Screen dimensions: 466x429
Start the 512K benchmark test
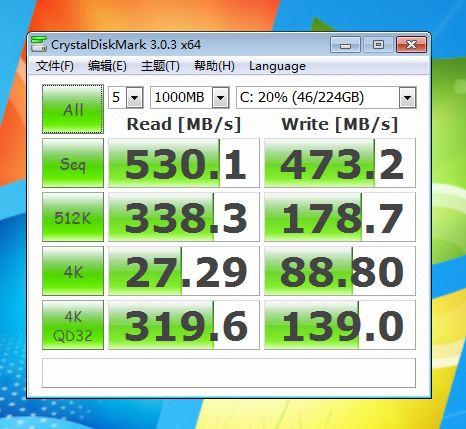[x=73, y=217]
